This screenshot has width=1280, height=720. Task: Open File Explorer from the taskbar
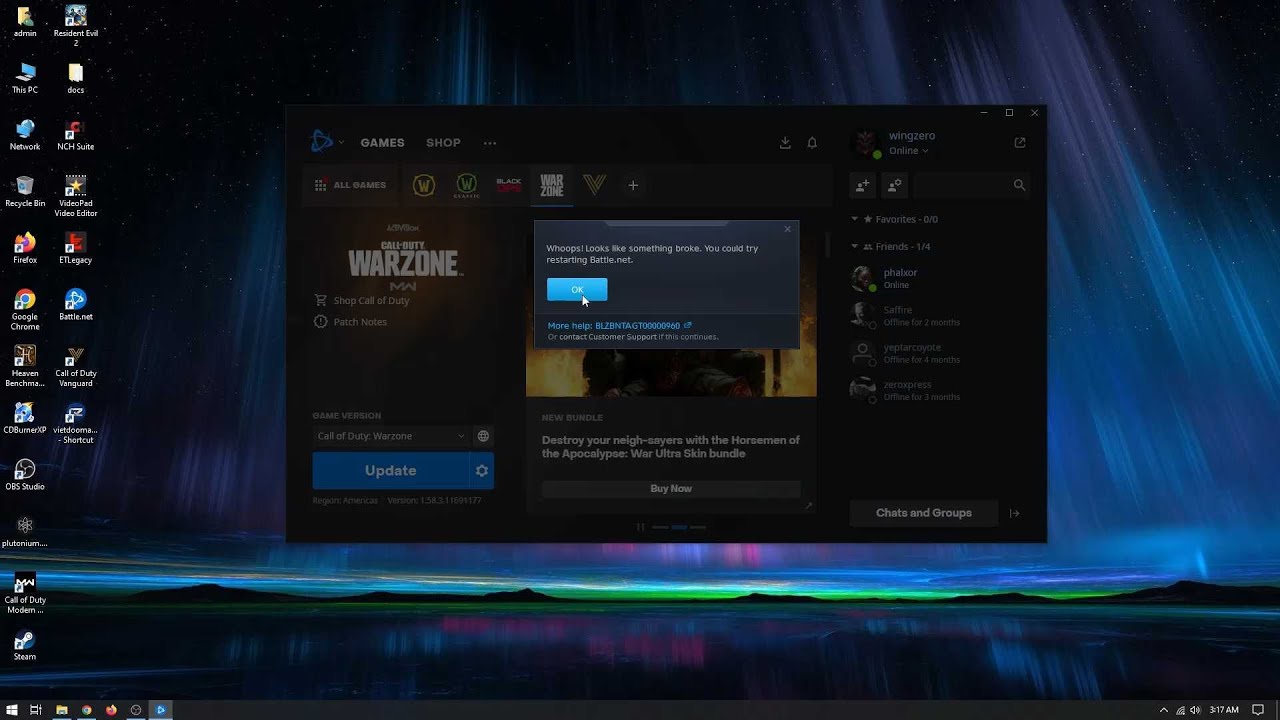pyautogui.click(x=62, y=710)
